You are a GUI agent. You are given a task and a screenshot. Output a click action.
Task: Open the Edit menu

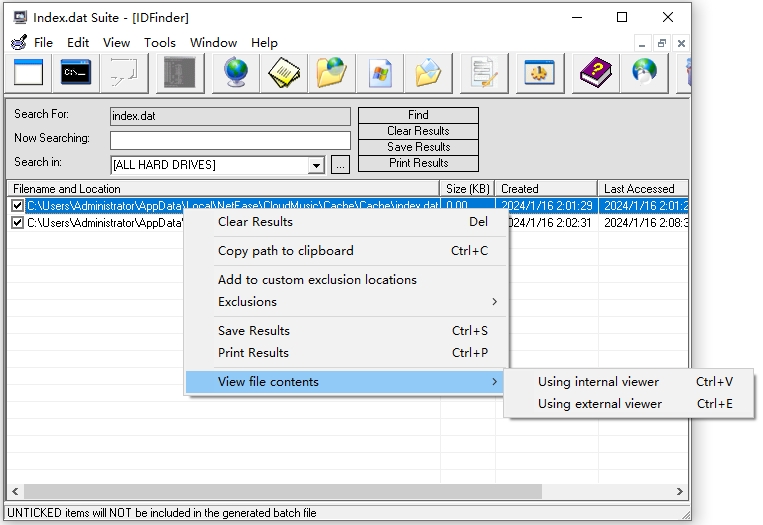pyautogui.click(x=78, y=43)
